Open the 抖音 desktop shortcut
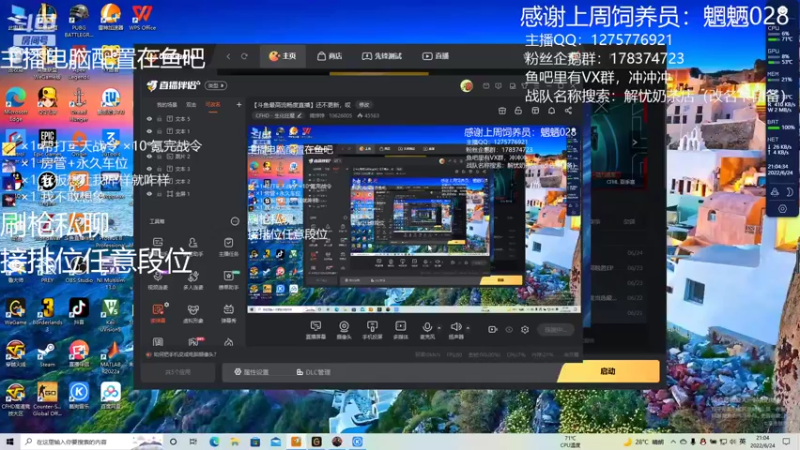800x450 pixels. coord(78,312)
